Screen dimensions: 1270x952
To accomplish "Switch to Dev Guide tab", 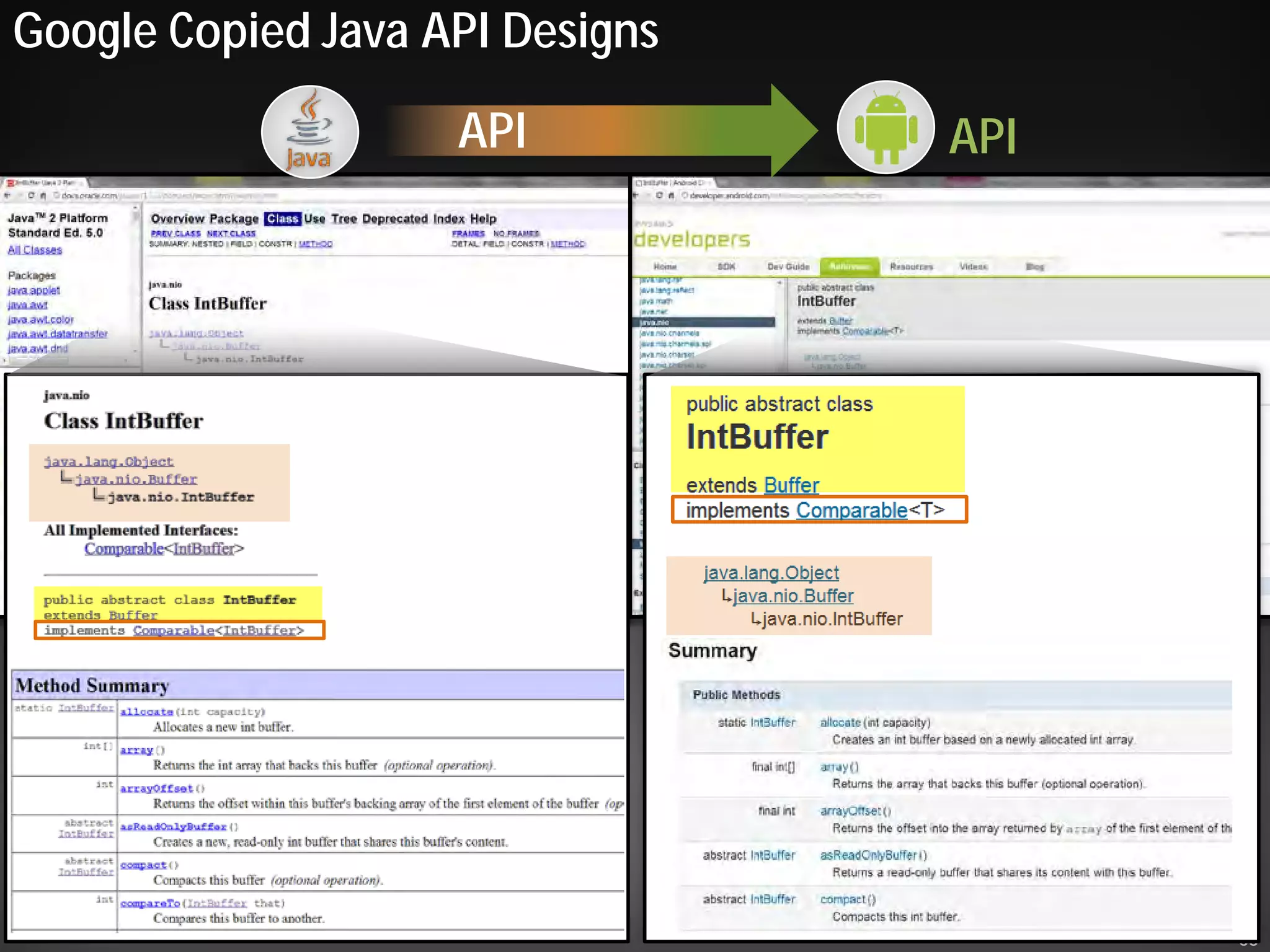I will click(788, 267).
